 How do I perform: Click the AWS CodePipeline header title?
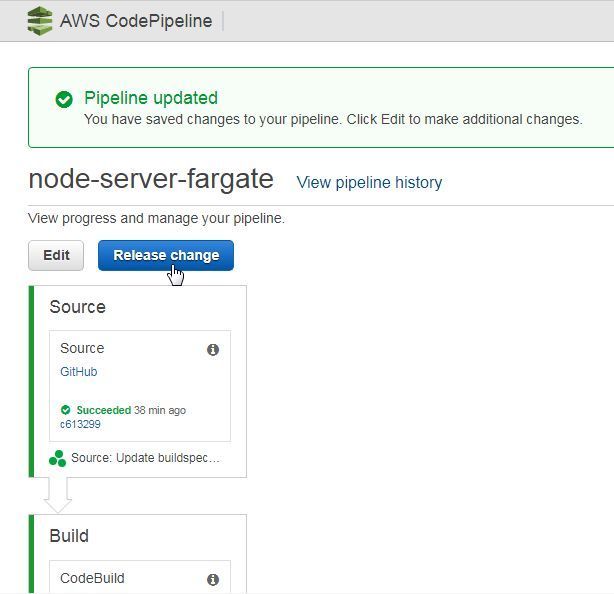[136, 21]
